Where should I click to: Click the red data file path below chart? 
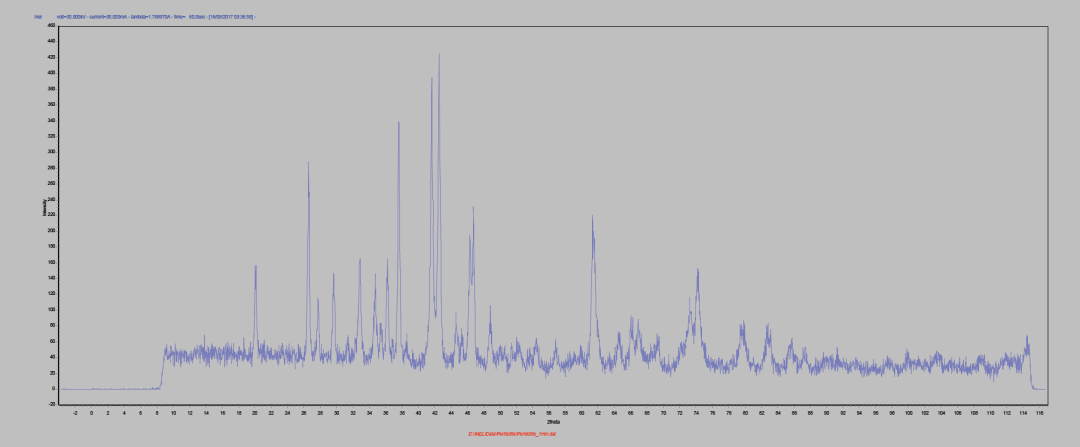pyautogui.click(x=512, y=434)
